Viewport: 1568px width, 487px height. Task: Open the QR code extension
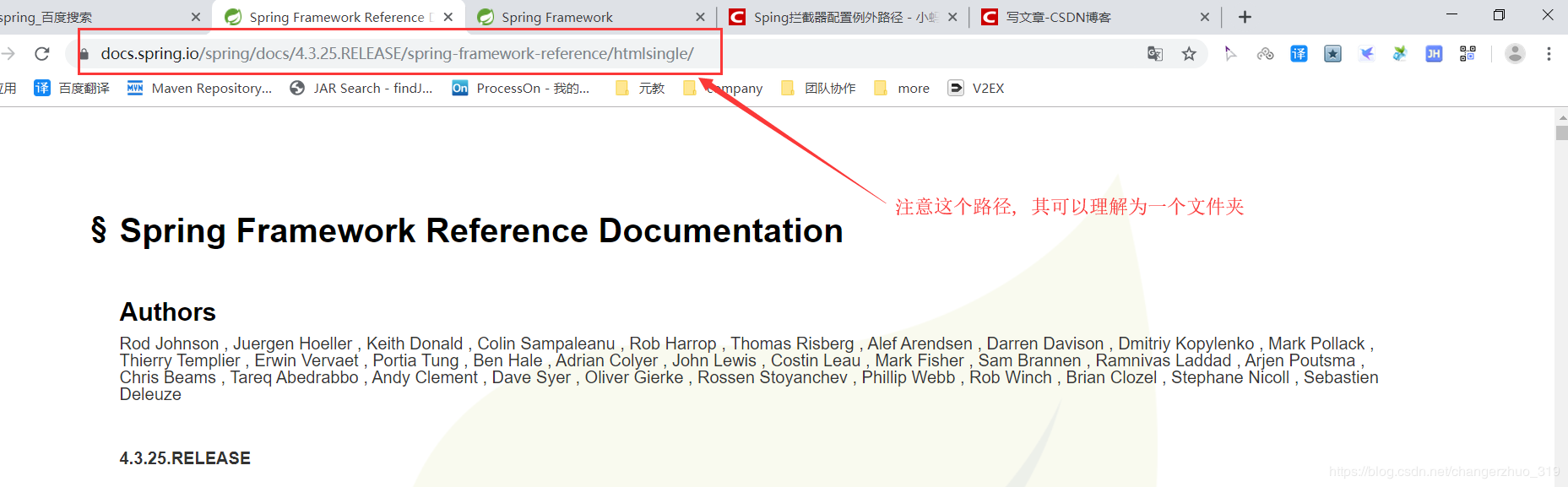1468,54
